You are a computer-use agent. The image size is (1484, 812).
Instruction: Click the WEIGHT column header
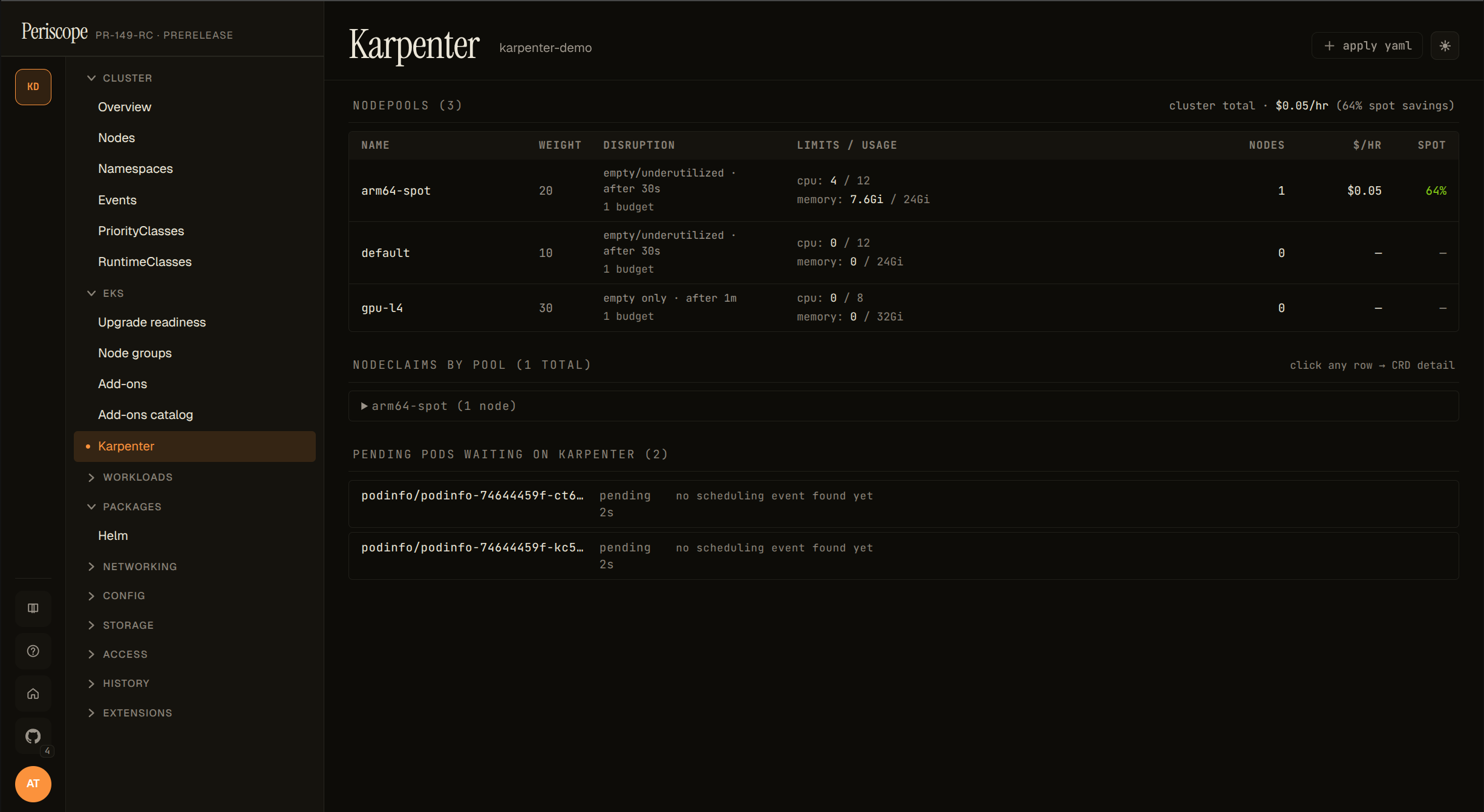point(560,145)
